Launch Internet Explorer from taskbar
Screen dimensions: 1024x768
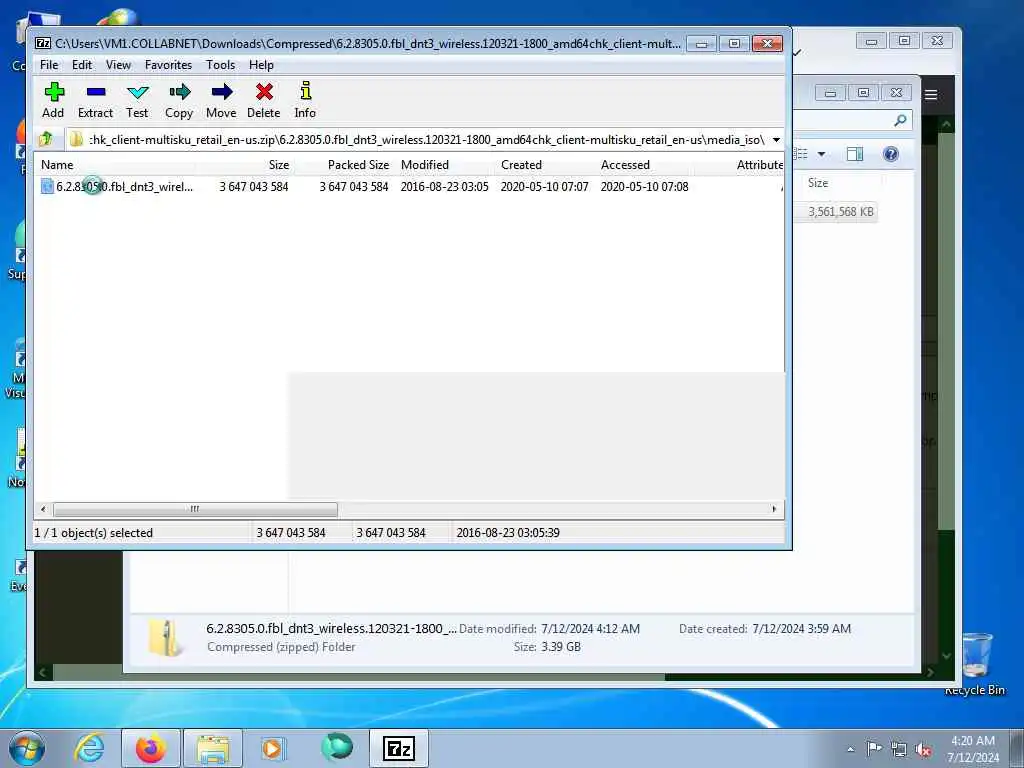coord(89,748)
